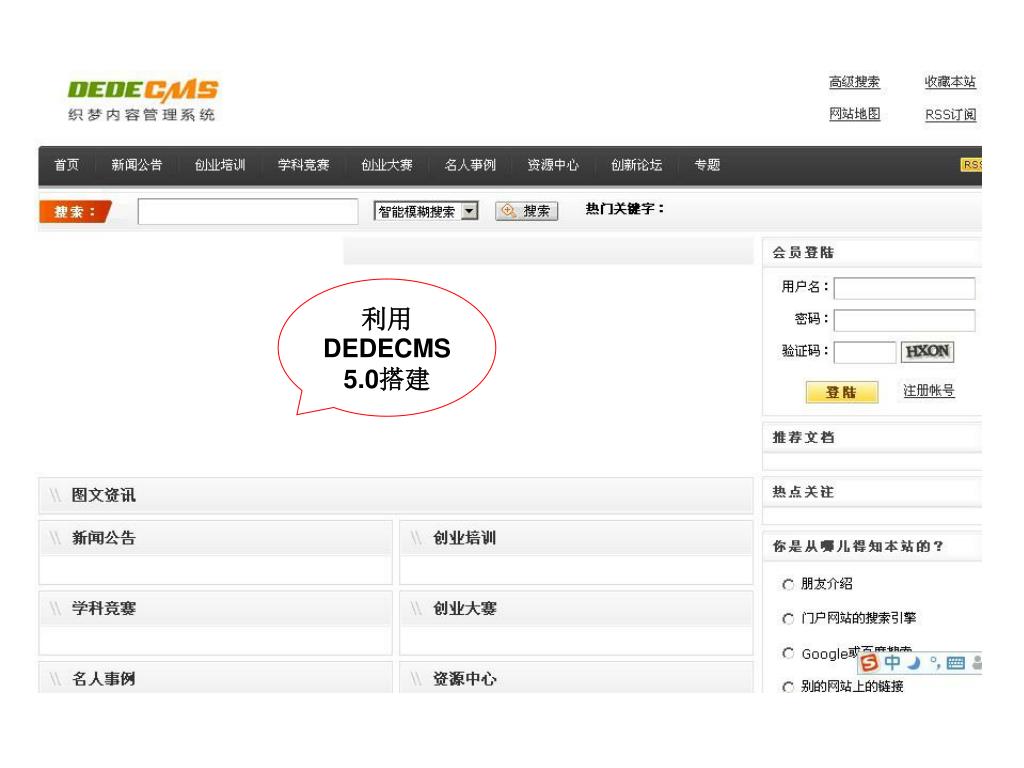Click the 收藏本站 link
The height and width of the screenshot is (768, 1024).
point(950,82)
